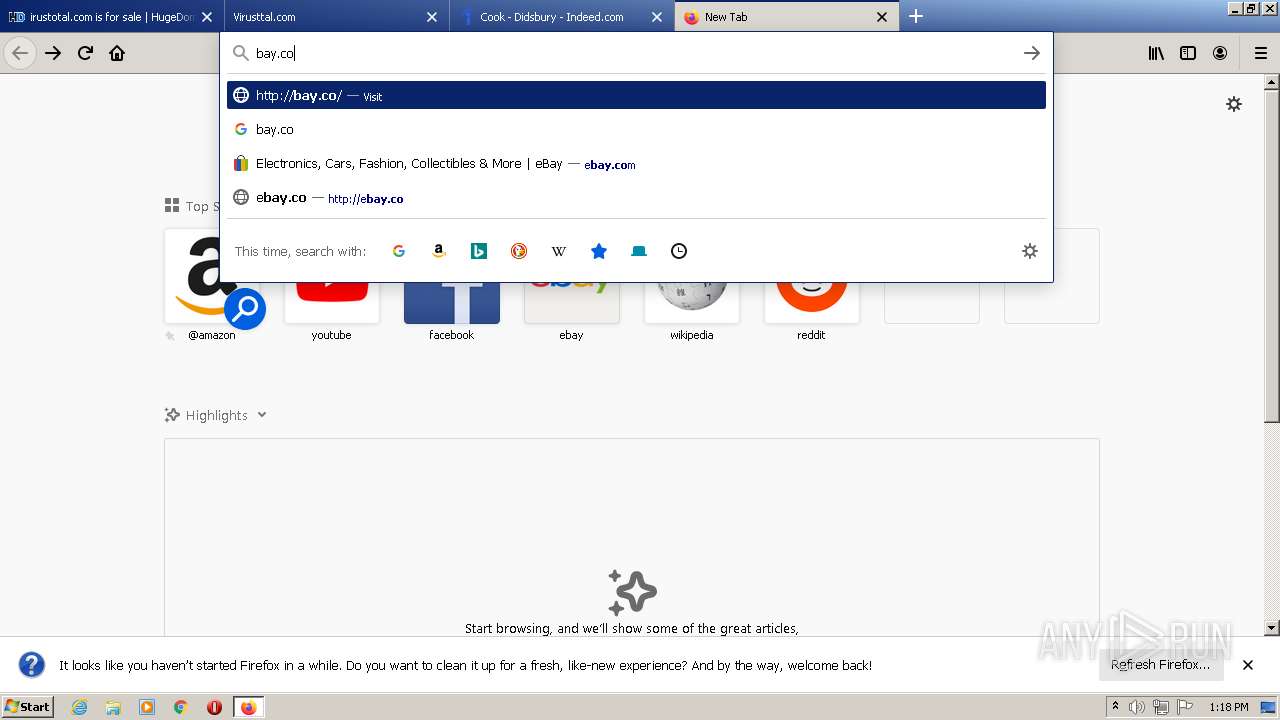Screen dimensions: 1280x720
Task: Search this time with Bing icon
Action: point(479,251)
